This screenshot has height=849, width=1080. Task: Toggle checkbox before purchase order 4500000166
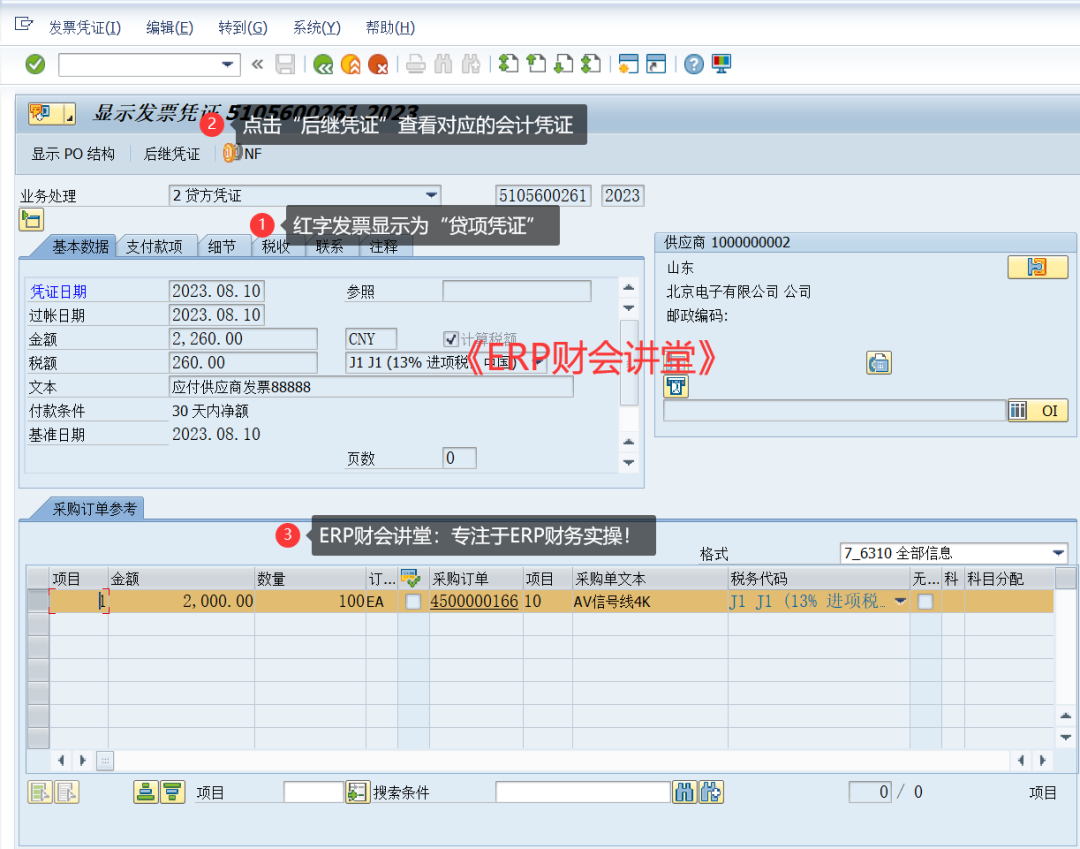413,602
